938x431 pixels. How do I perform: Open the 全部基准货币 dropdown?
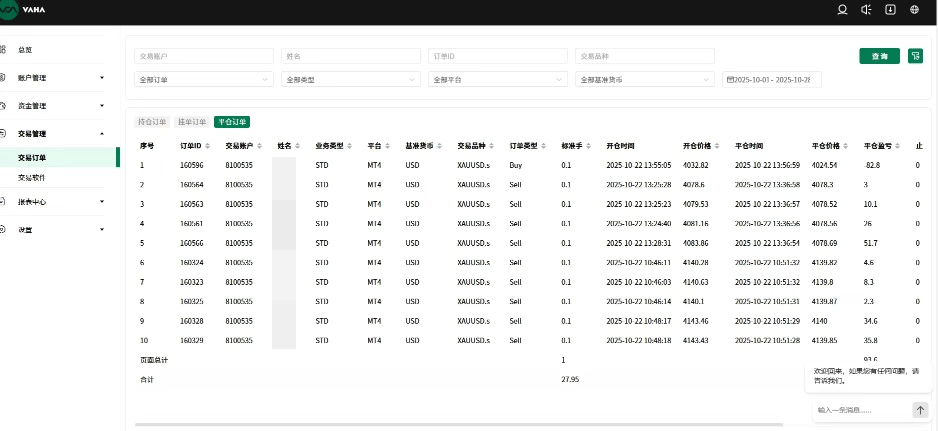pyautogui.click(x=642, y=79)
